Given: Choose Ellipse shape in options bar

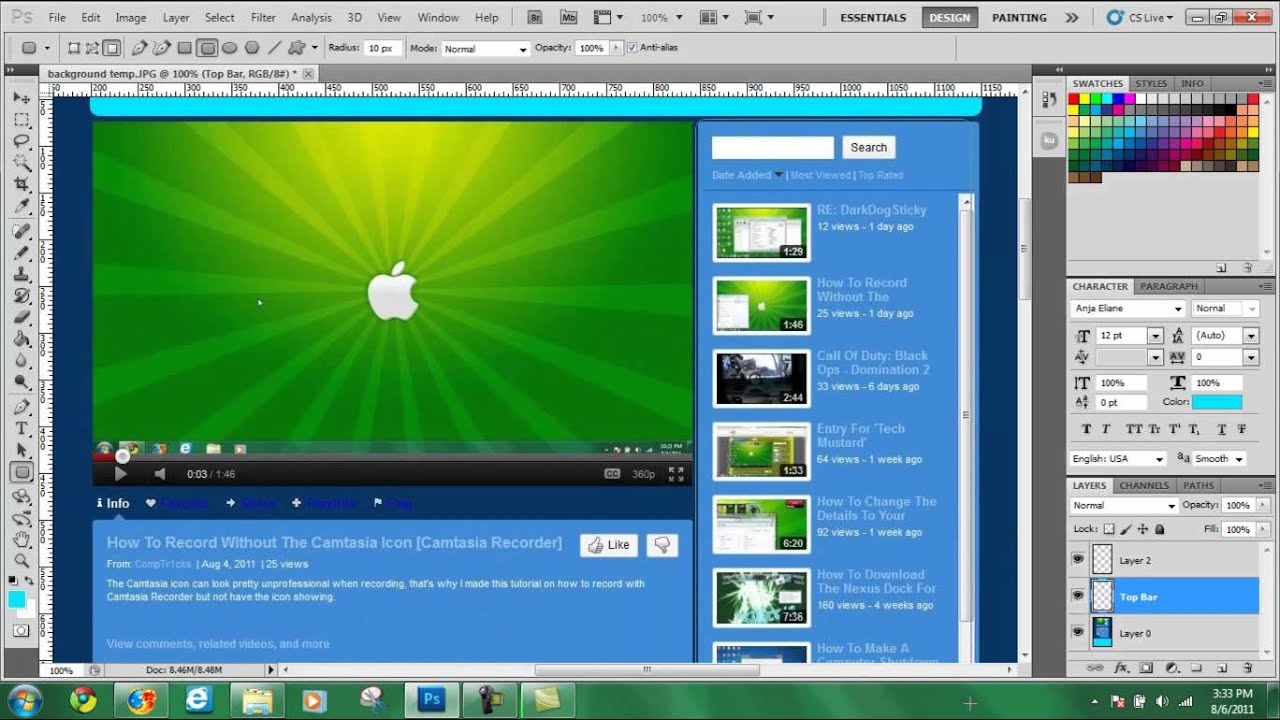Looking at the screenshot, I should (x=229, y=48).
